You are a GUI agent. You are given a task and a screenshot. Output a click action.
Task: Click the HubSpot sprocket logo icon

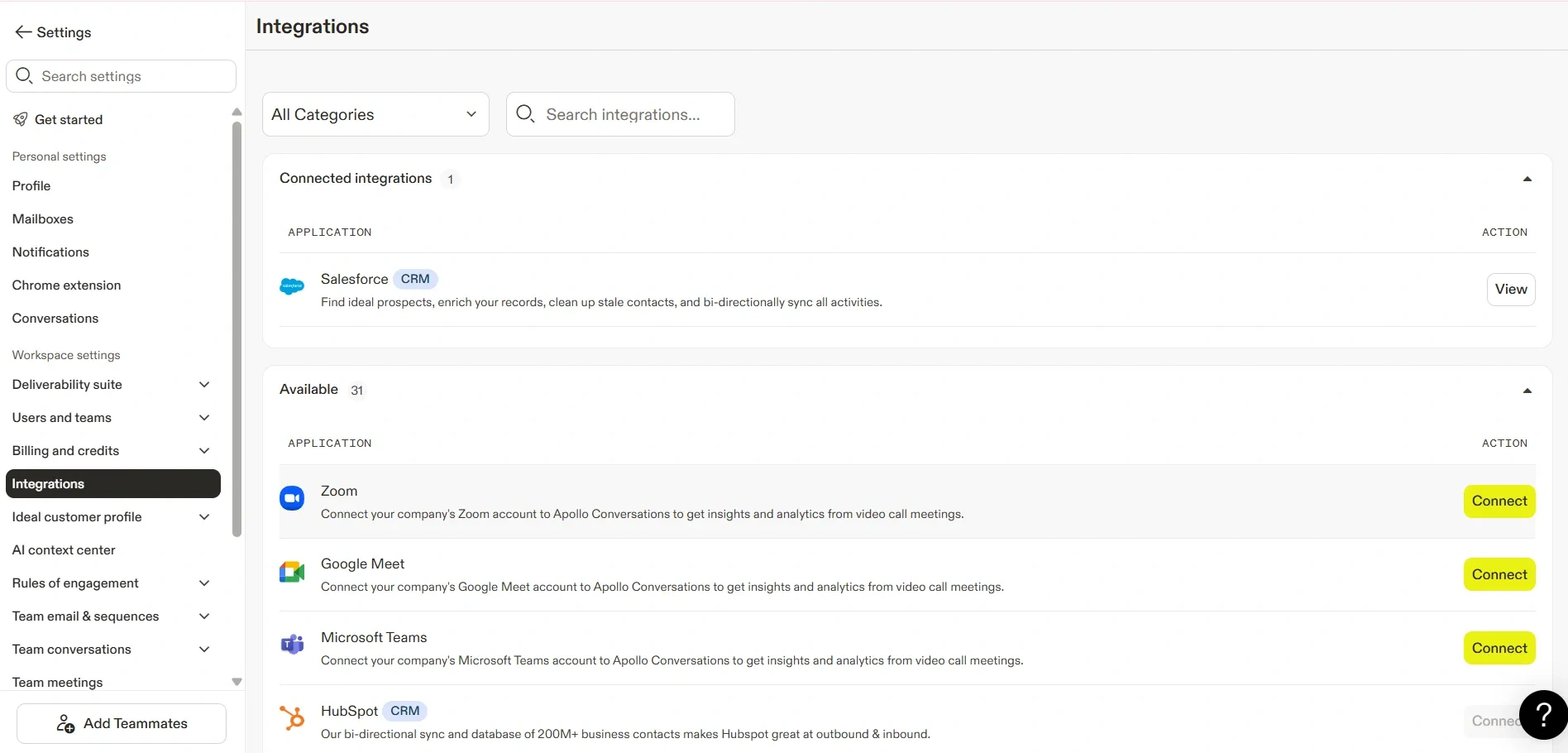coord(292,717)
